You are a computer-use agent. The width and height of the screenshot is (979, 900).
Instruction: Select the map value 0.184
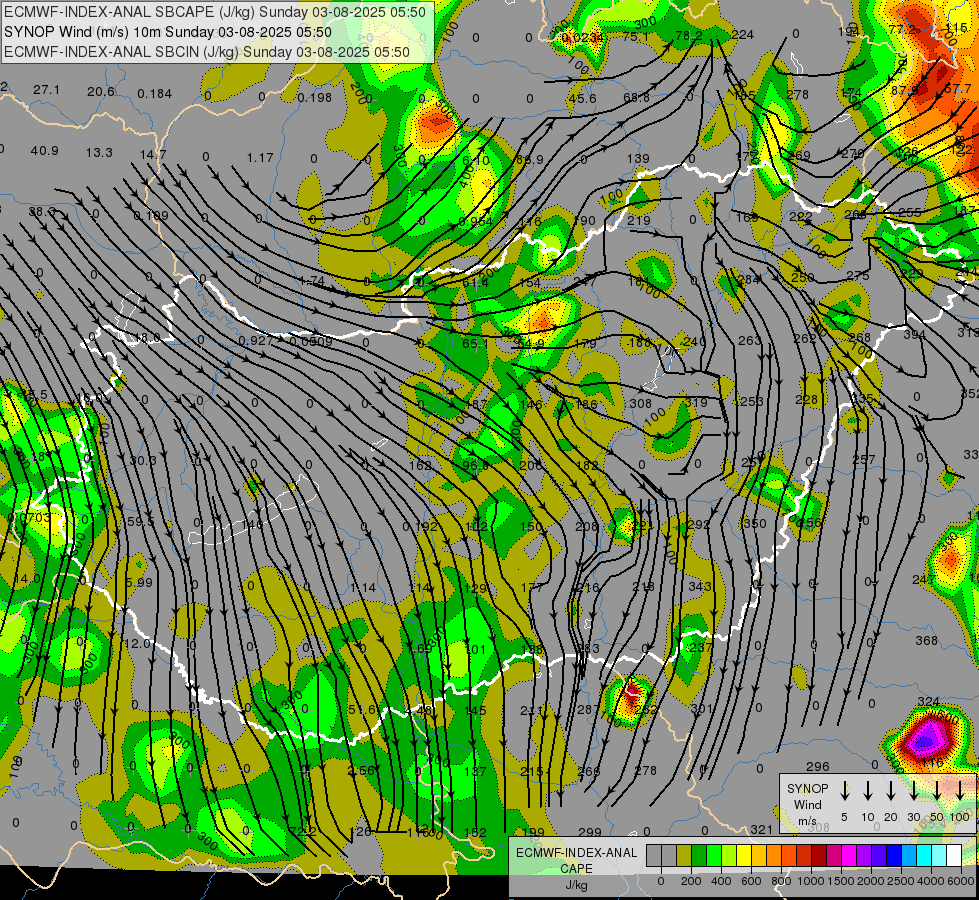[x=154, y=94]
